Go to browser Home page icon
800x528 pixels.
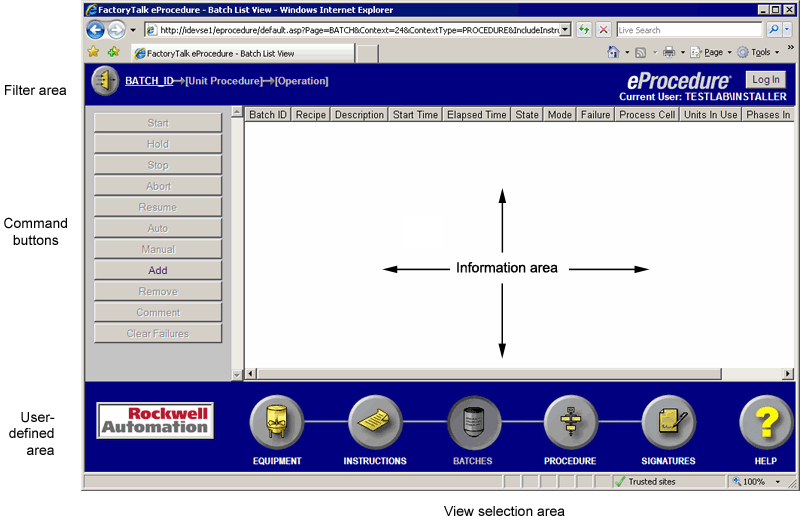click(613, 52)
